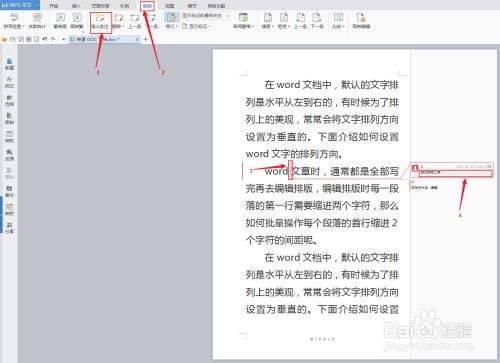Go to previous comment (上一条) beside Delete

pyautogui.click(x=135, y=21)
